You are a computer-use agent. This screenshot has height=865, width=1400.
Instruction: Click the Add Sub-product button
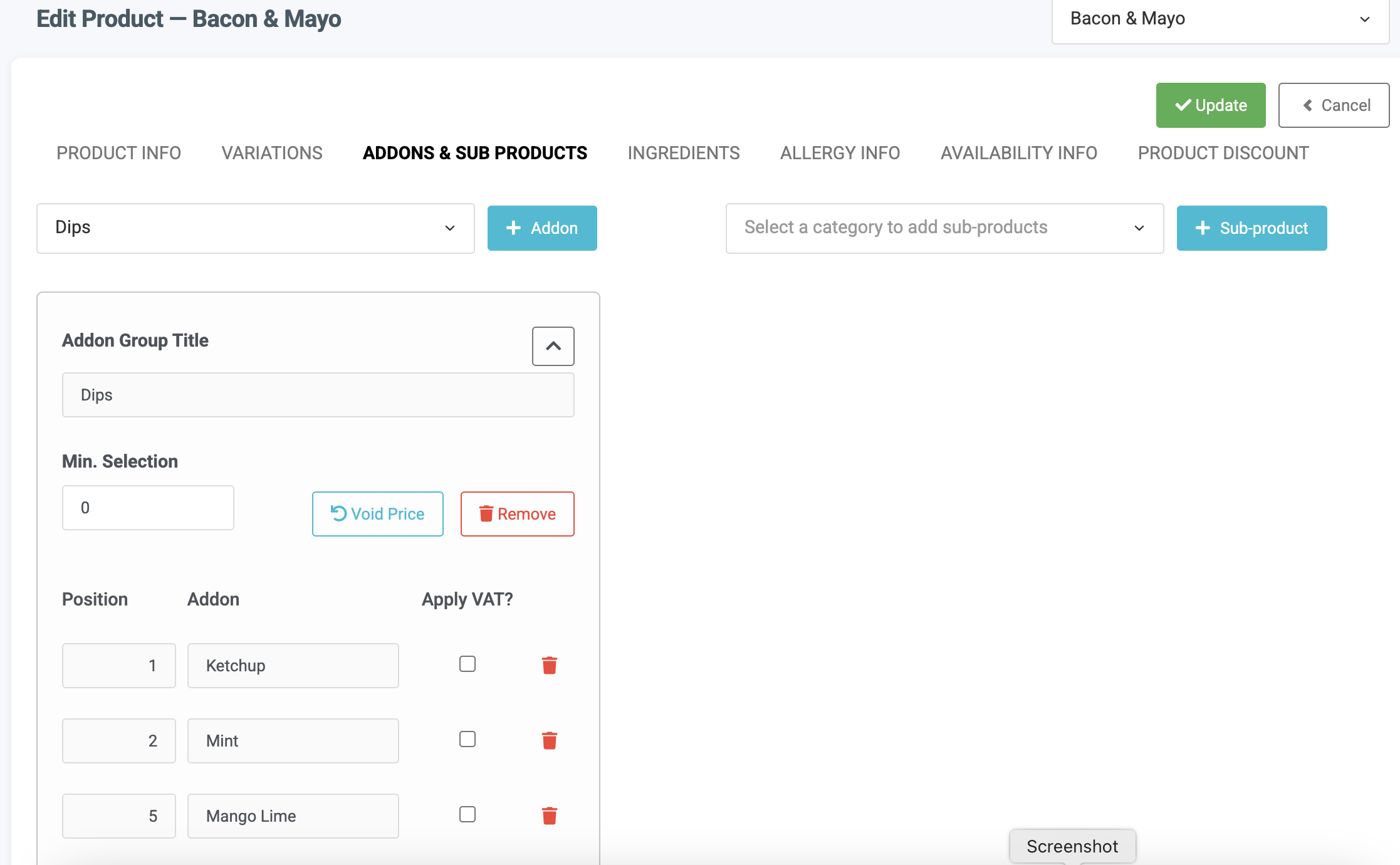pos(1253,228)
